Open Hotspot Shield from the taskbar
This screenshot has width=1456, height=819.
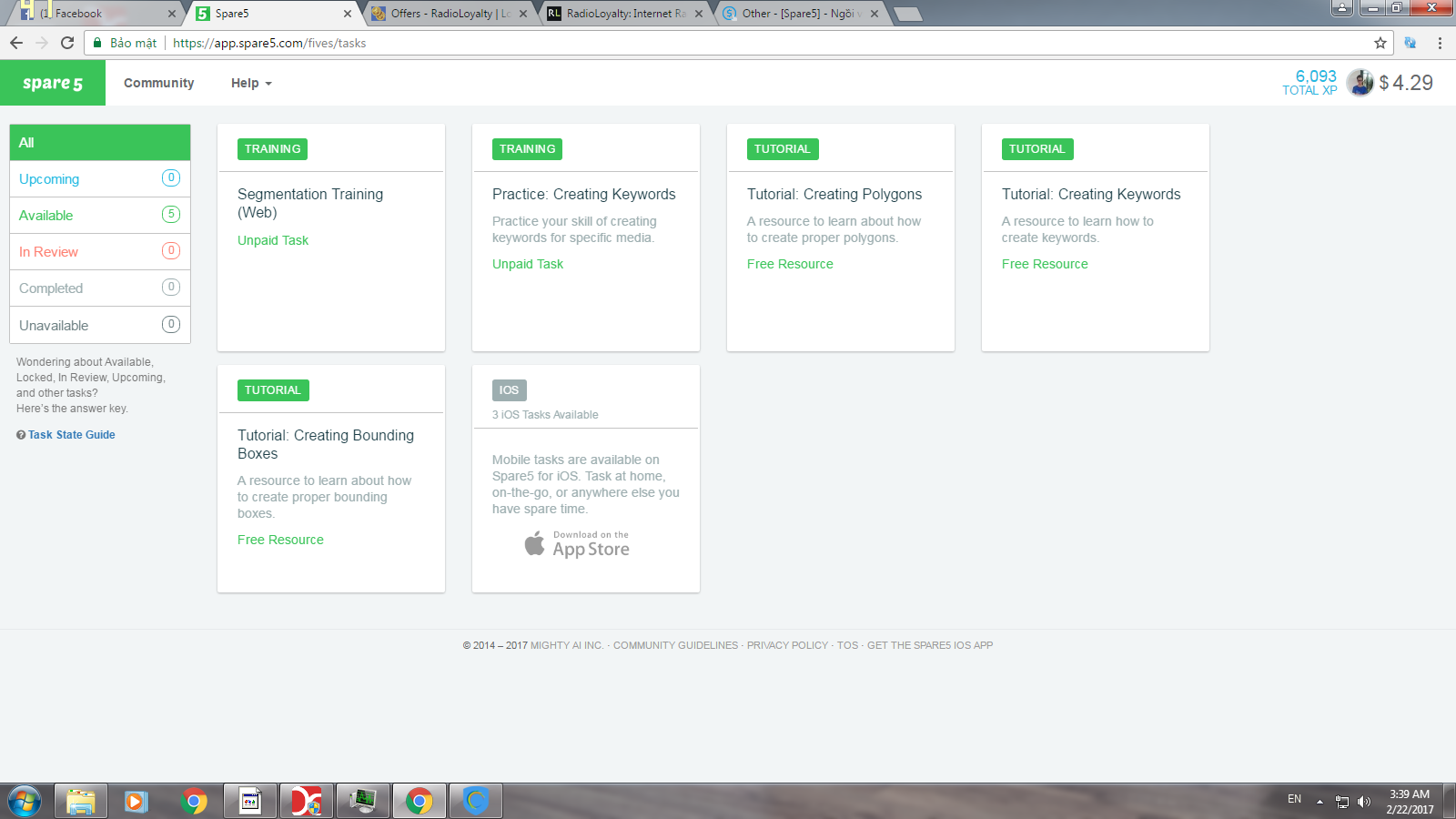(x=476, y=801)
